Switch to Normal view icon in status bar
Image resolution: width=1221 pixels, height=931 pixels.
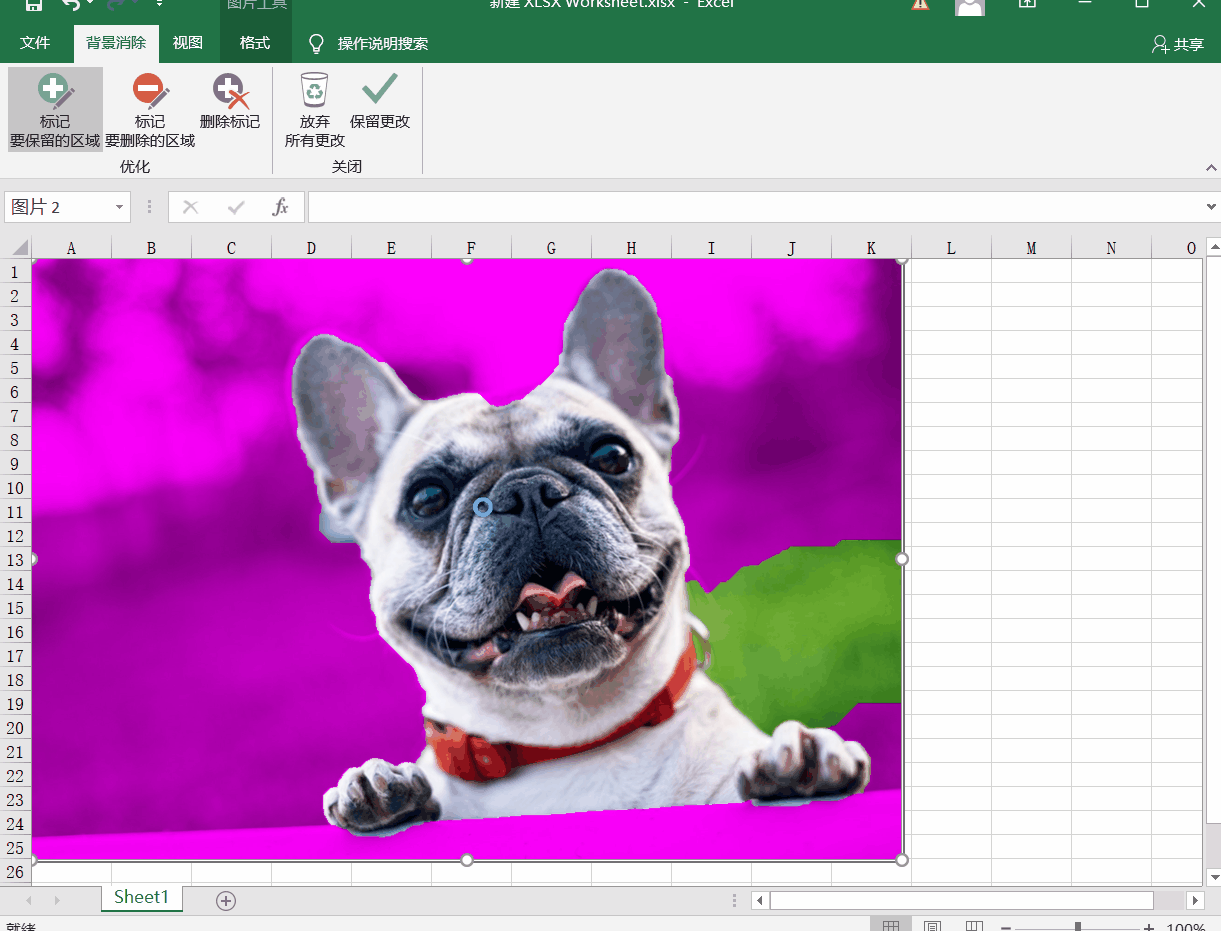pyautogui.click(x=891, y=926)
